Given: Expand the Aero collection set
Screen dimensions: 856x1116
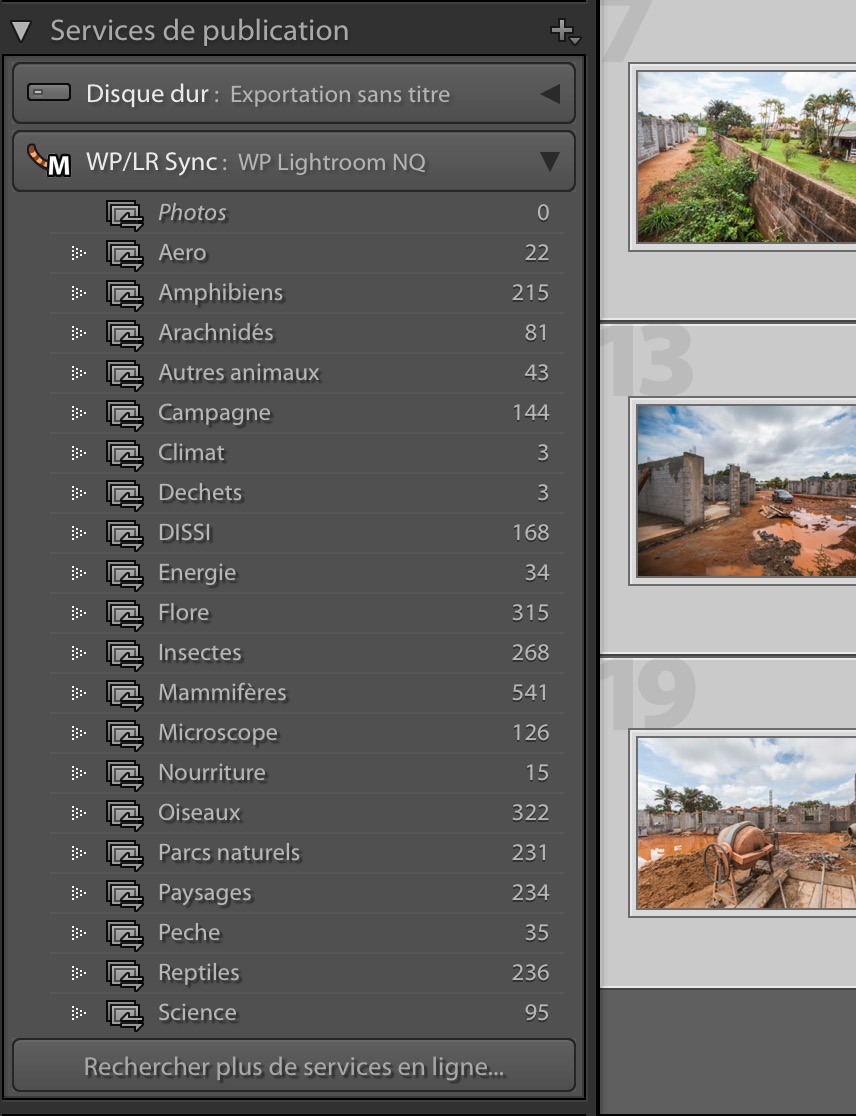Looking at the screenshot, I should coord(78,253).
